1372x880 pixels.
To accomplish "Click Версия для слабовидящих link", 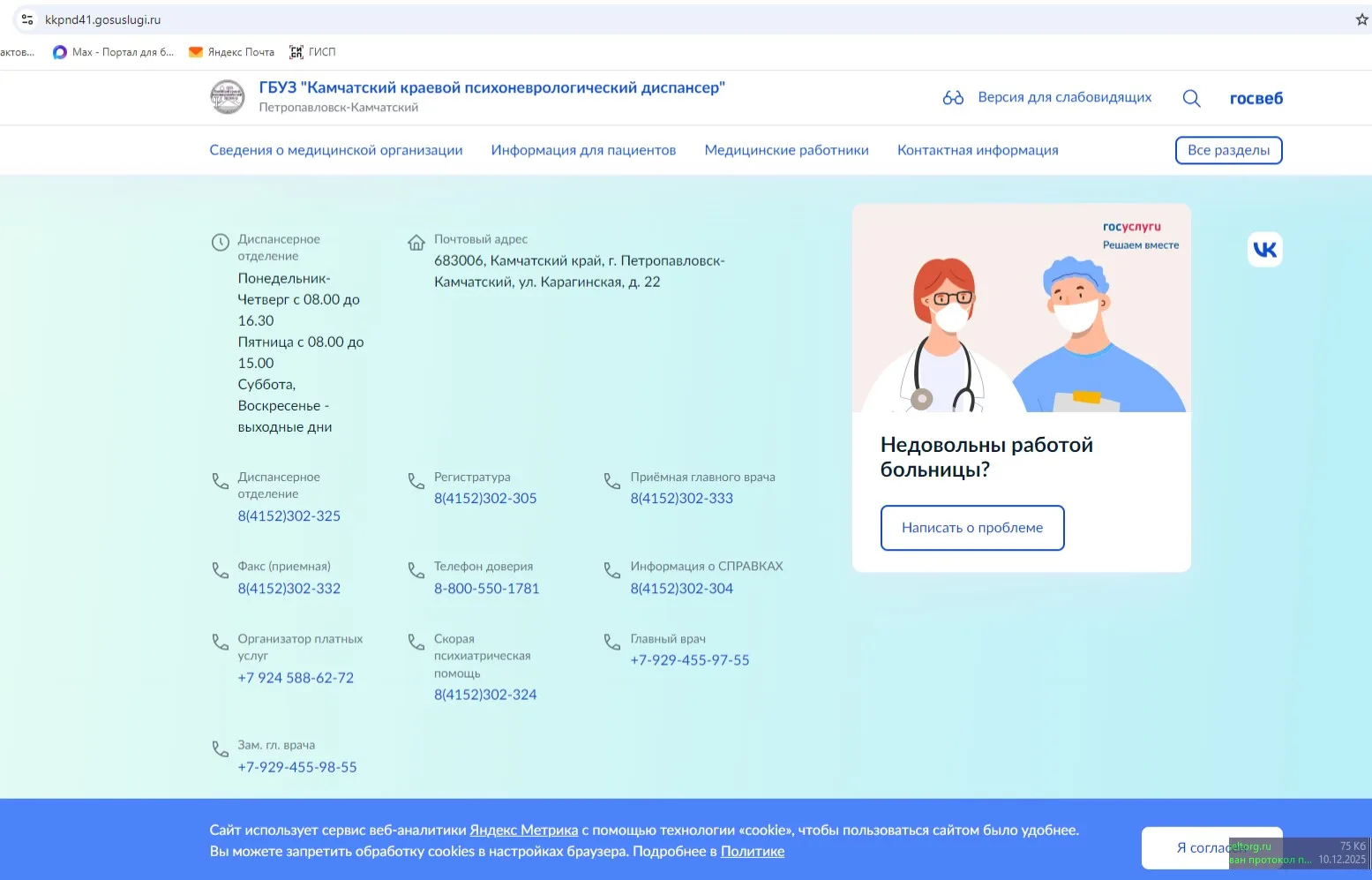I will (x=1065, y=97).
